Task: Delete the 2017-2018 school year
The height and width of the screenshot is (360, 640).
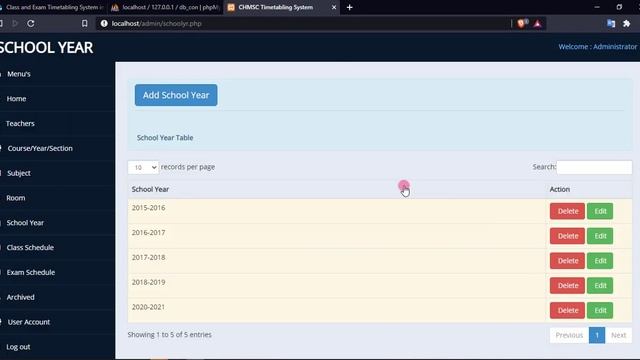Action: 567,261
